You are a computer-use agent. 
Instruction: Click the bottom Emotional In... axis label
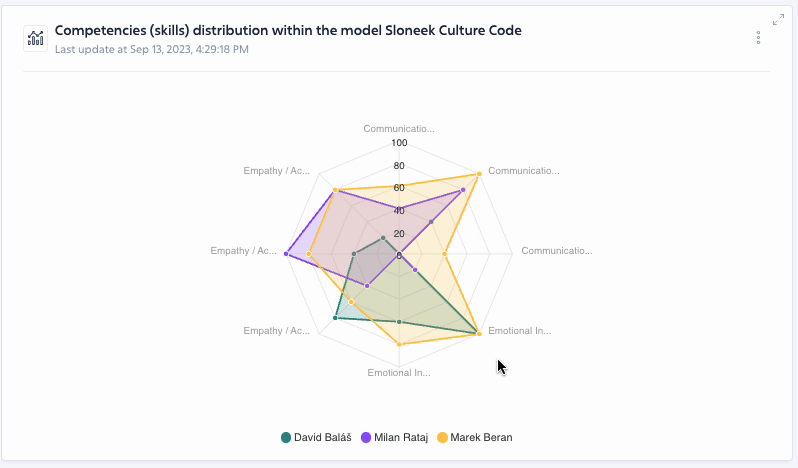[x=399, y=373]
